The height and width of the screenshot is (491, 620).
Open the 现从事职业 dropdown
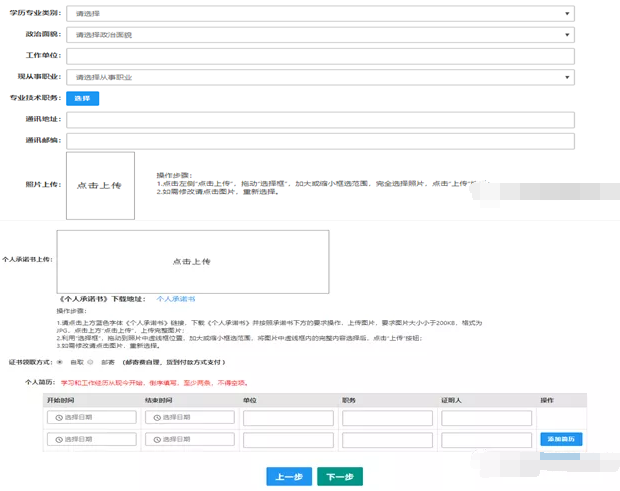click(x=320, y=77)
